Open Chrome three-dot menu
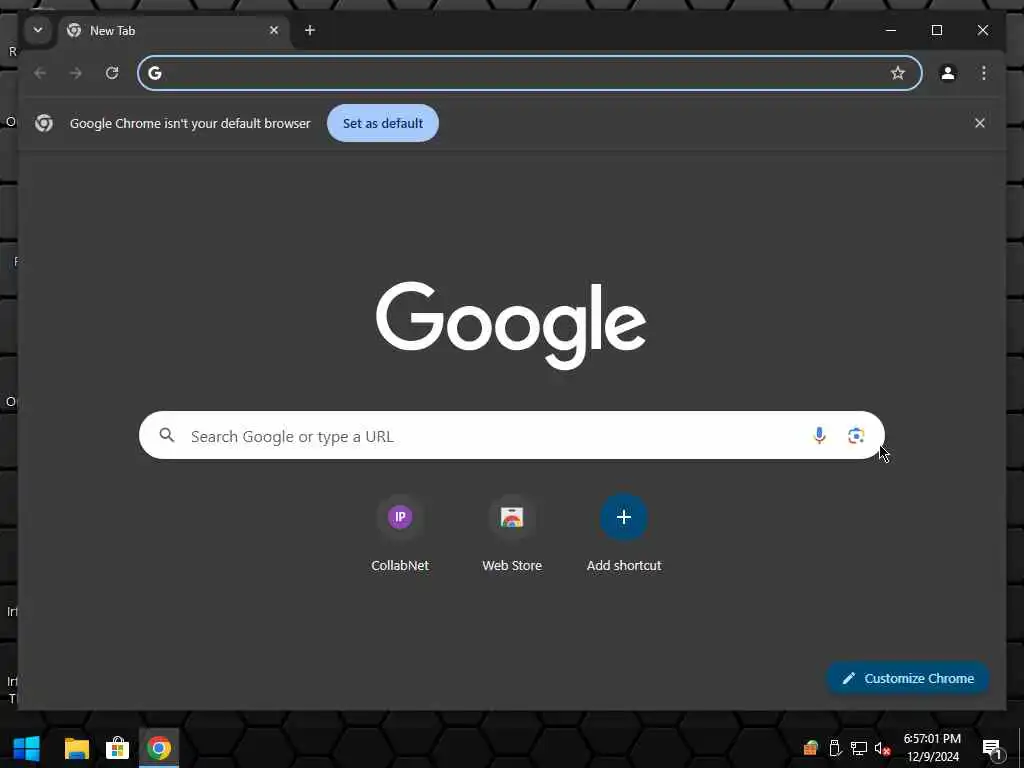 [x=984, y=73]
